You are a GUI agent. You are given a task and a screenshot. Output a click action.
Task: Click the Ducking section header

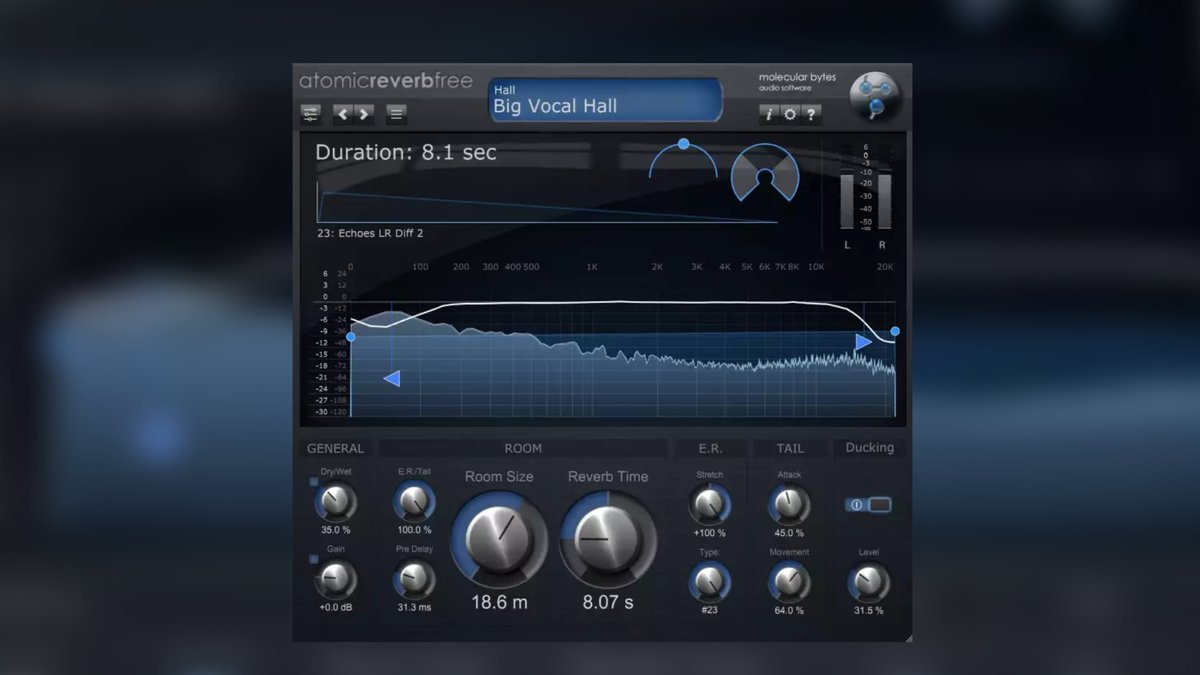tap(869, 447)
